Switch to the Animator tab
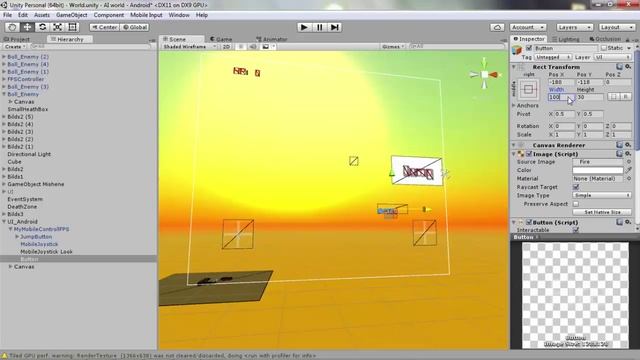 [x=271, y=39]
